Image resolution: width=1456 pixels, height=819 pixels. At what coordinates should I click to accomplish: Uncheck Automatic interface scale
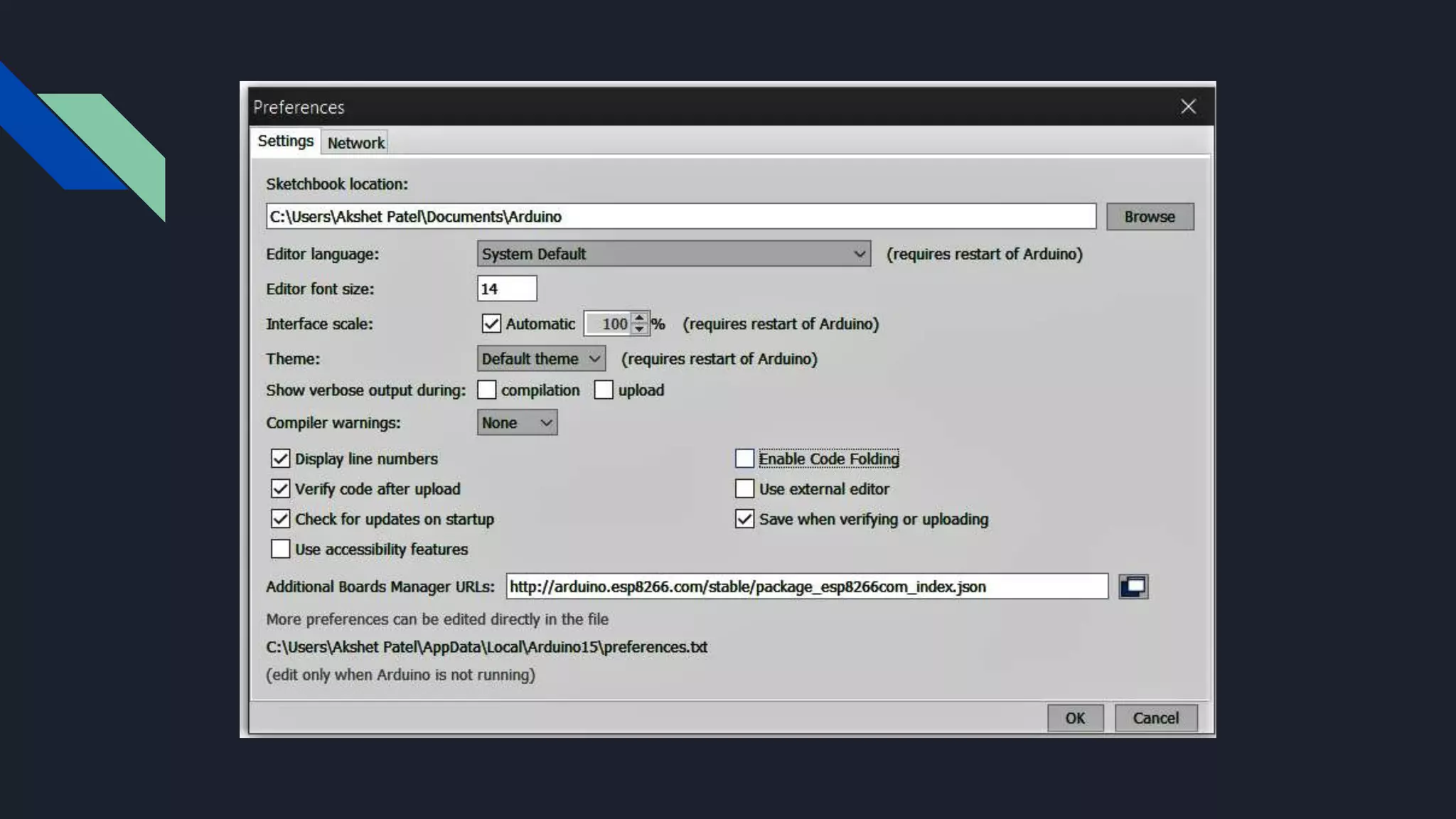coord(491,323)
